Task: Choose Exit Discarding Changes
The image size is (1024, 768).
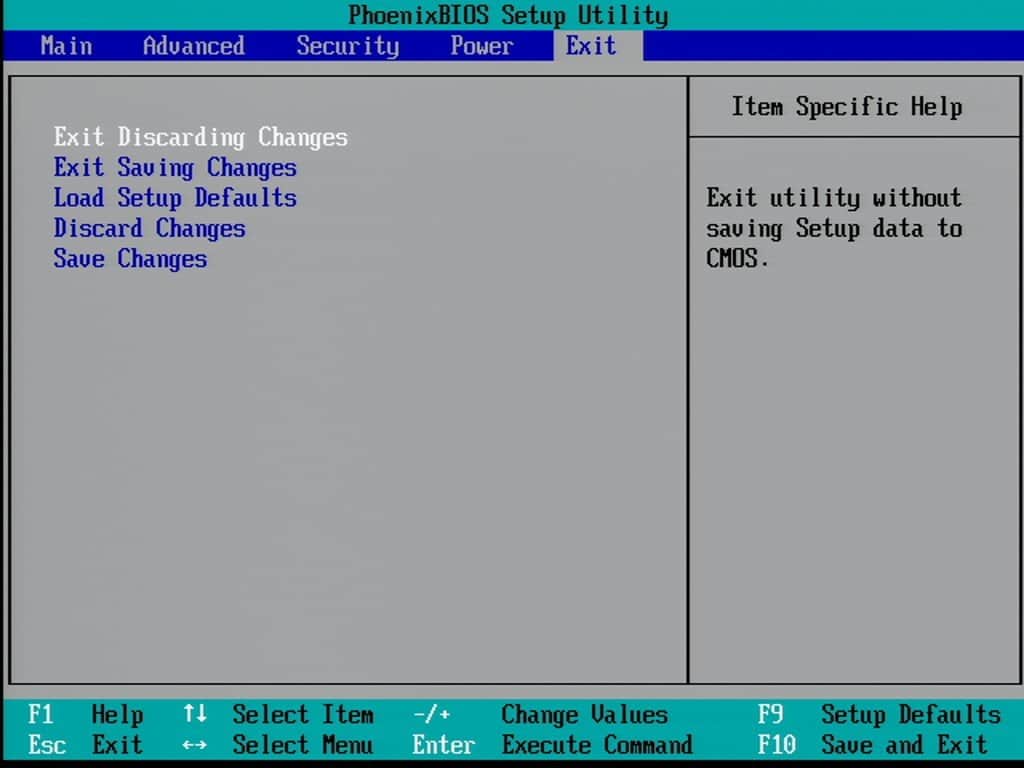Action: [200, 137]
